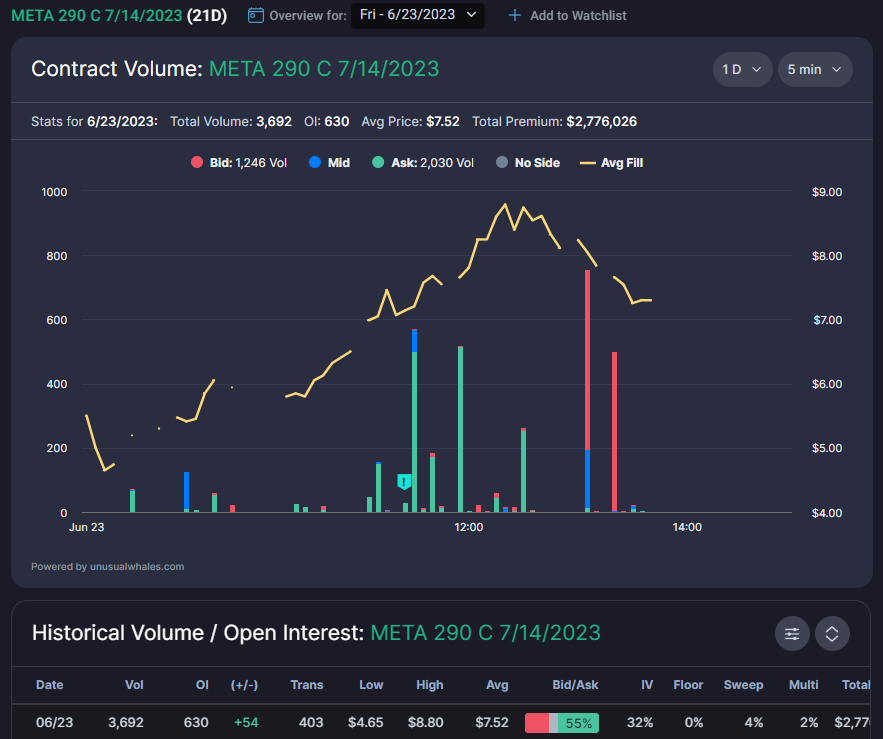Click the 55% Bid/Ask ratio bar
The width and height of the screenshot is (883, 739).
561,723
